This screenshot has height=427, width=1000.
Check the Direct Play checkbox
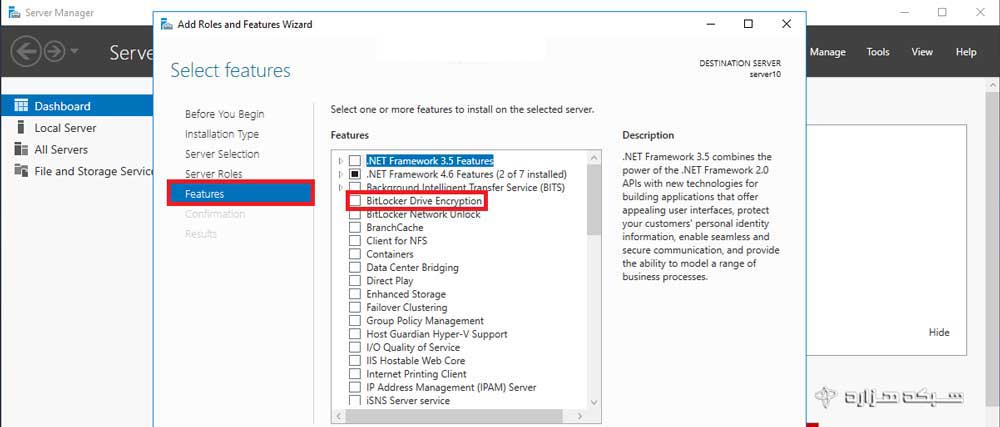pyautogui.click(x=355, y=281)
